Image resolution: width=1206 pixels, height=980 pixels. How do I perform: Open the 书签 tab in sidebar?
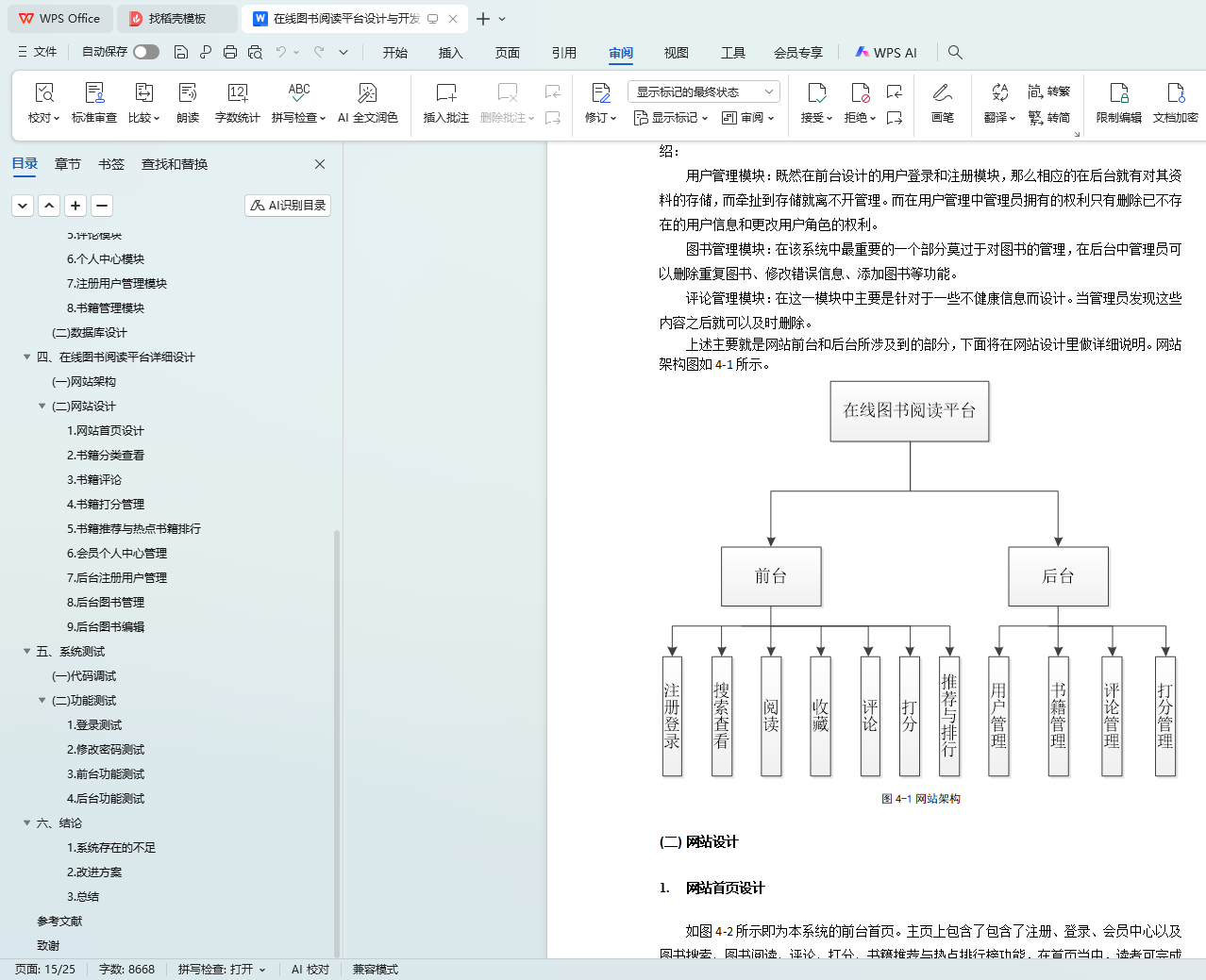click(x=111, y=164)
